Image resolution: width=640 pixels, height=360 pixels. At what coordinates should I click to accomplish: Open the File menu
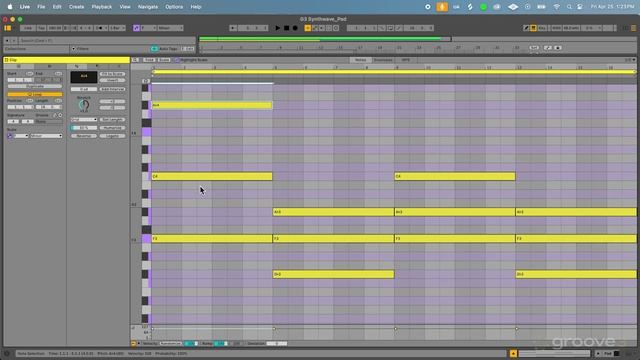[41, 7]
